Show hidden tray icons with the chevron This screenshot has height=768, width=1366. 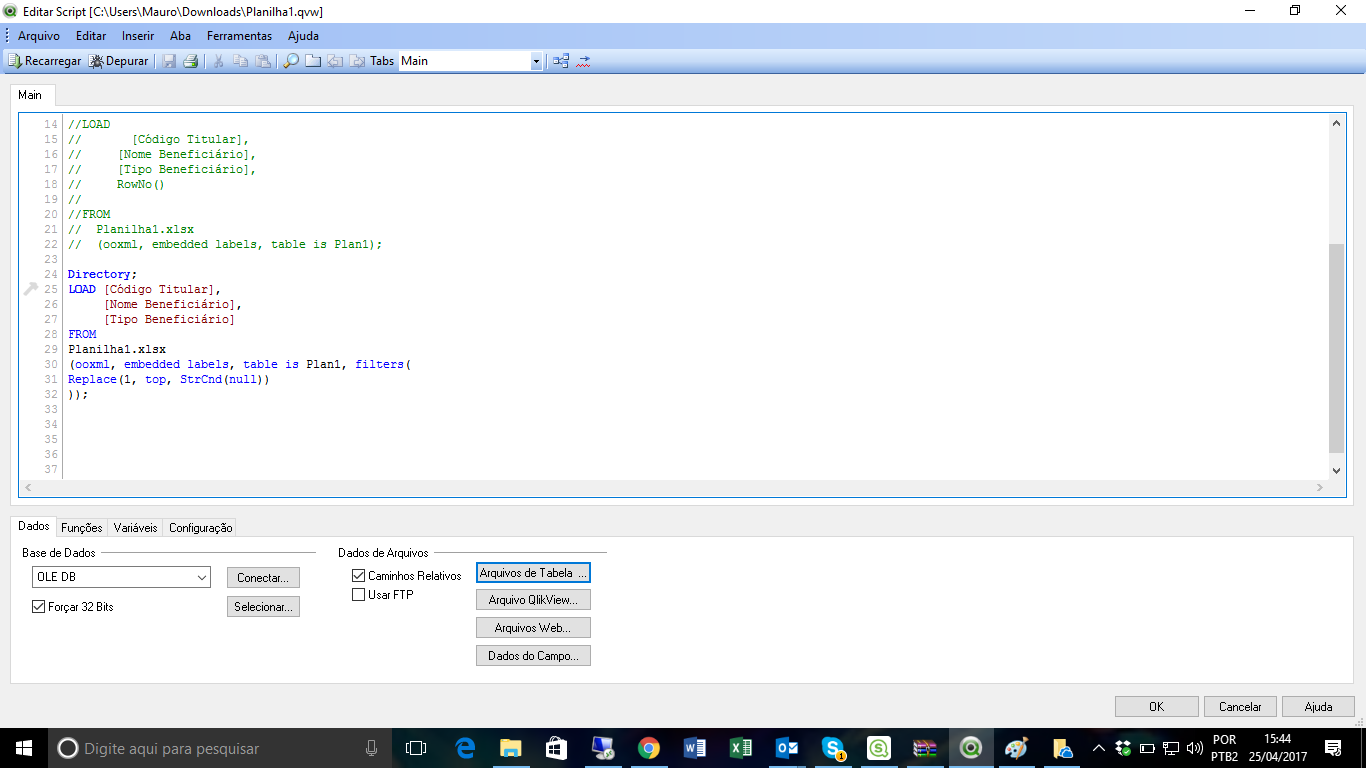point(1099,748)
